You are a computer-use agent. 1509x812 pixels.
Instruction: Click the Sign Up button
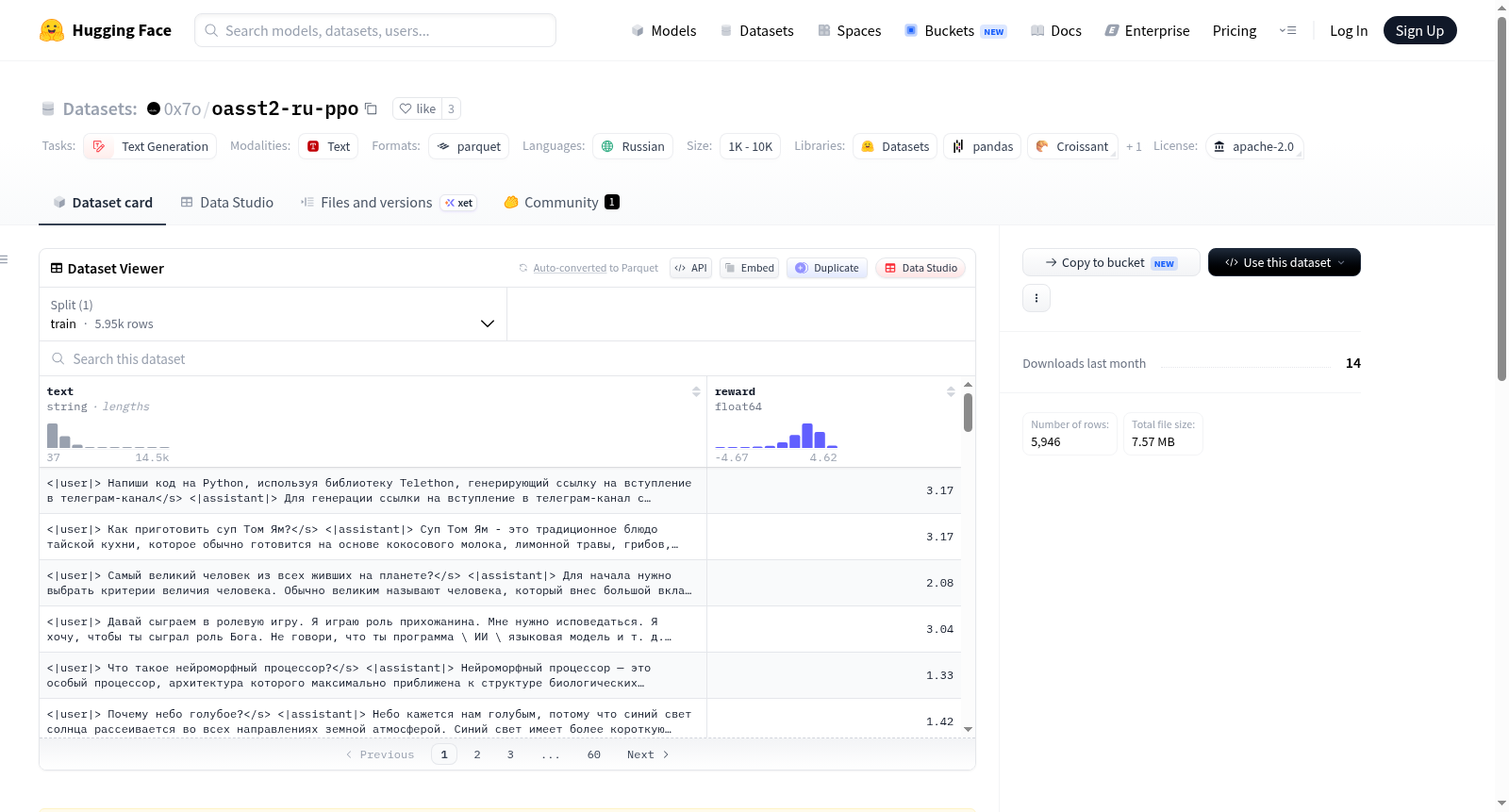pyautogui.click(x=1419, y=31)
